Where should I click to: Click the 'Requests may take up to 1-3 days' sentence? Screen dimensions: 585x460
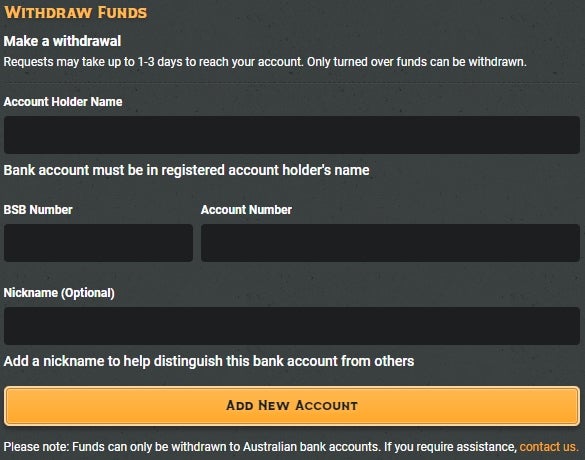tap(153, 62)
